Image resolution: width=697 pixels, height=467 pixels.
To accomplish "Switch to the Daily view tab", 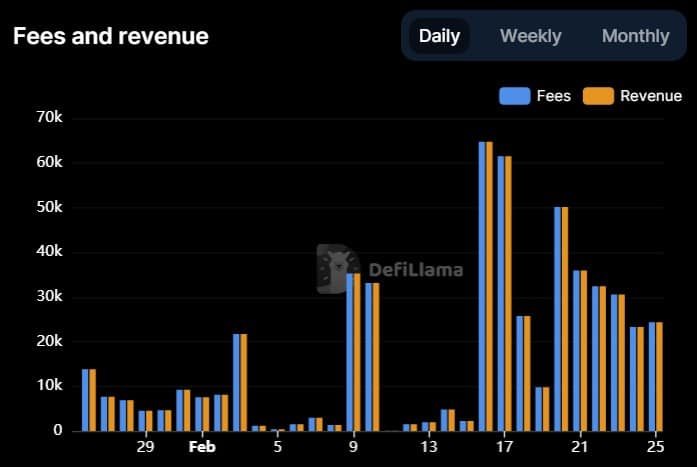I will (439, 36).
